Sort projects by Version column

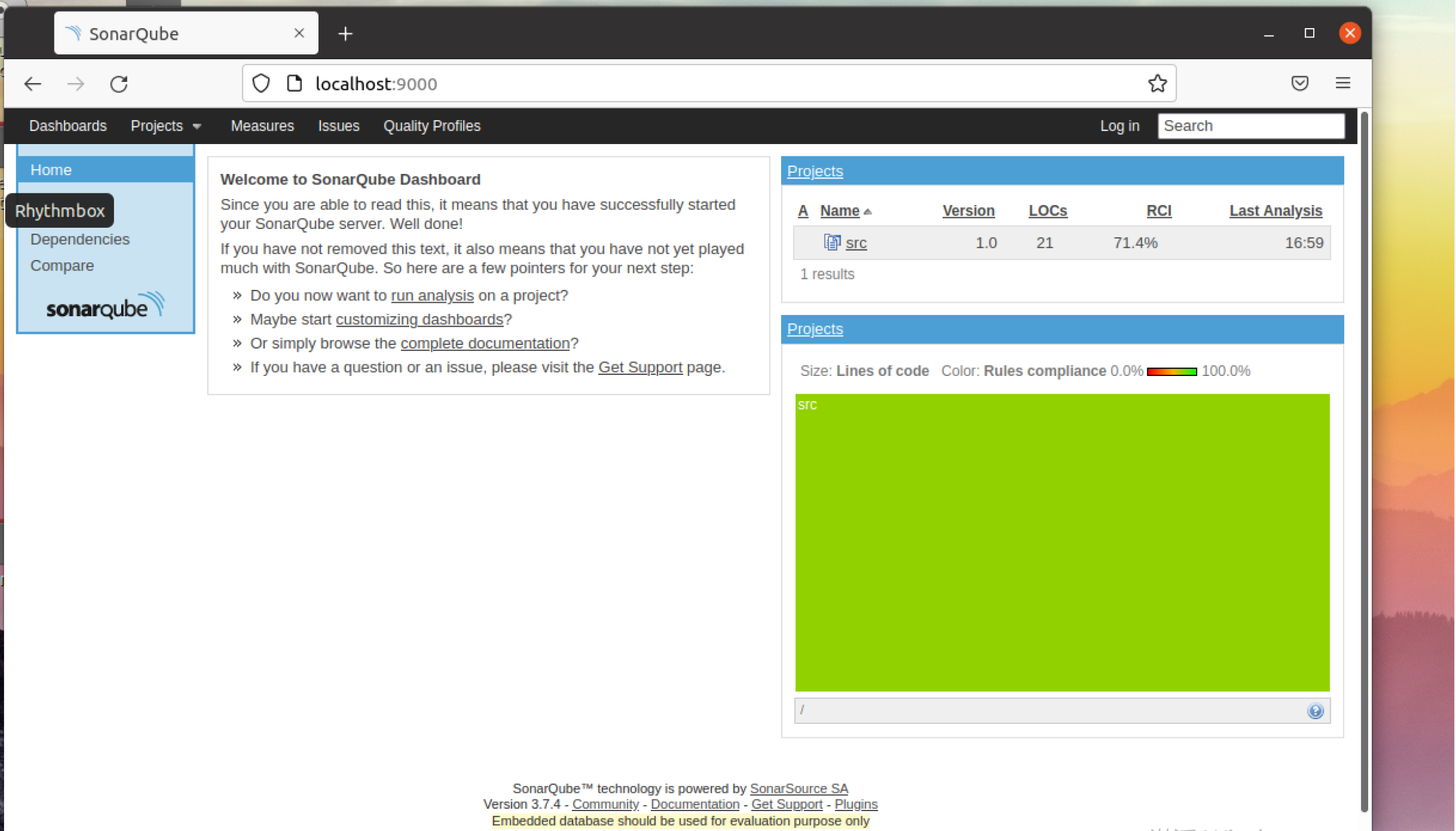(968, 211)
